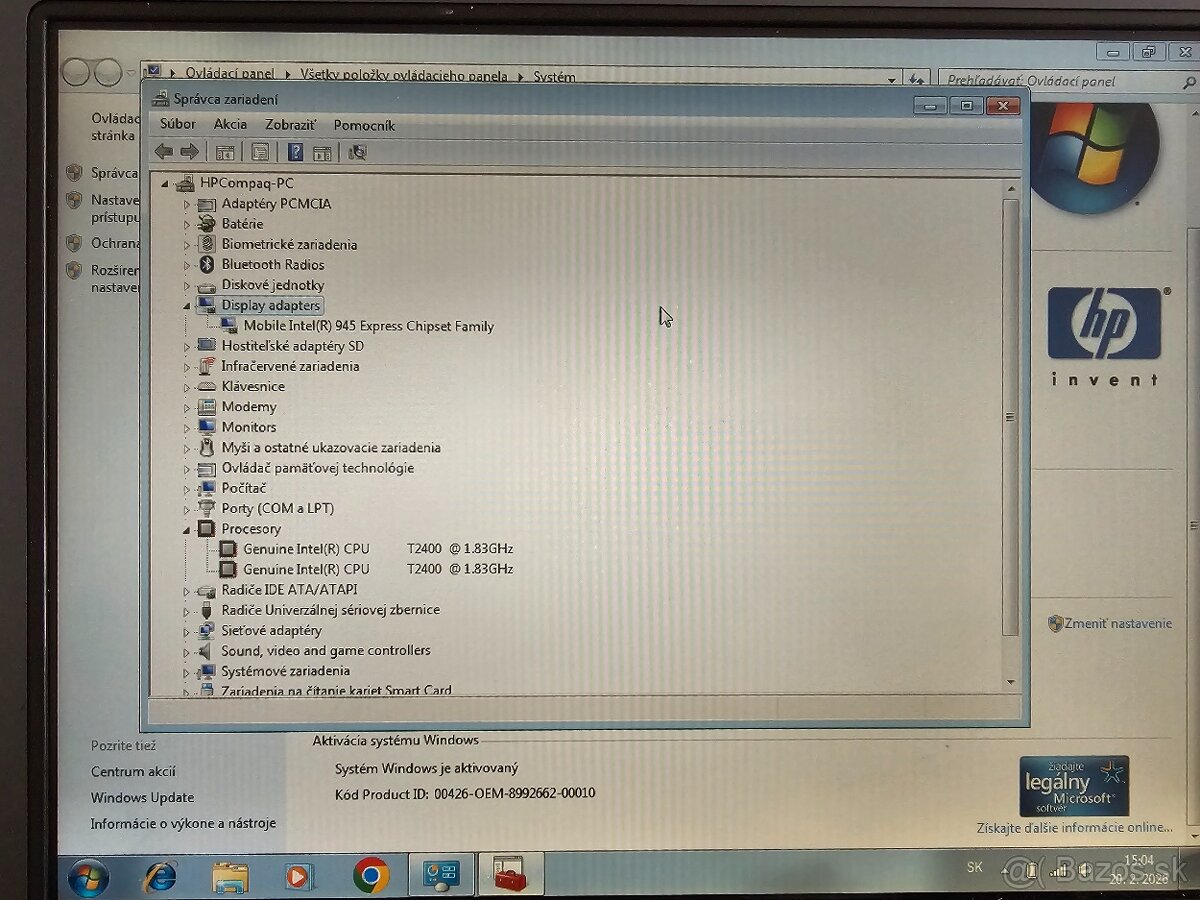Open the Súbor menu
1200x900 pixels.
pyautogui.click(x=176, y=124)
